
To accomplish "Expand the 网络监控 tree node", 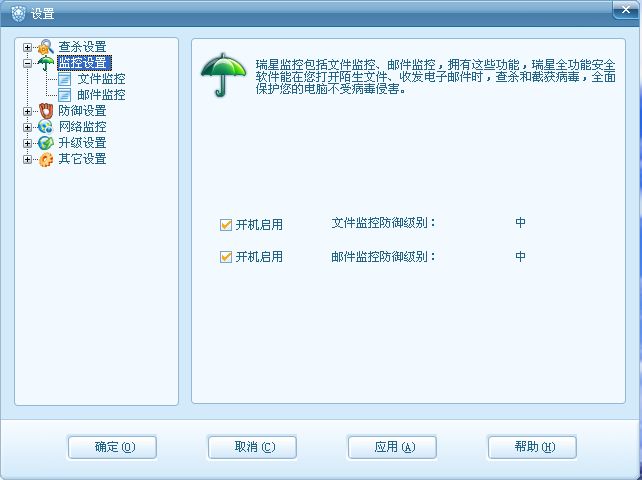I will 27,127.
